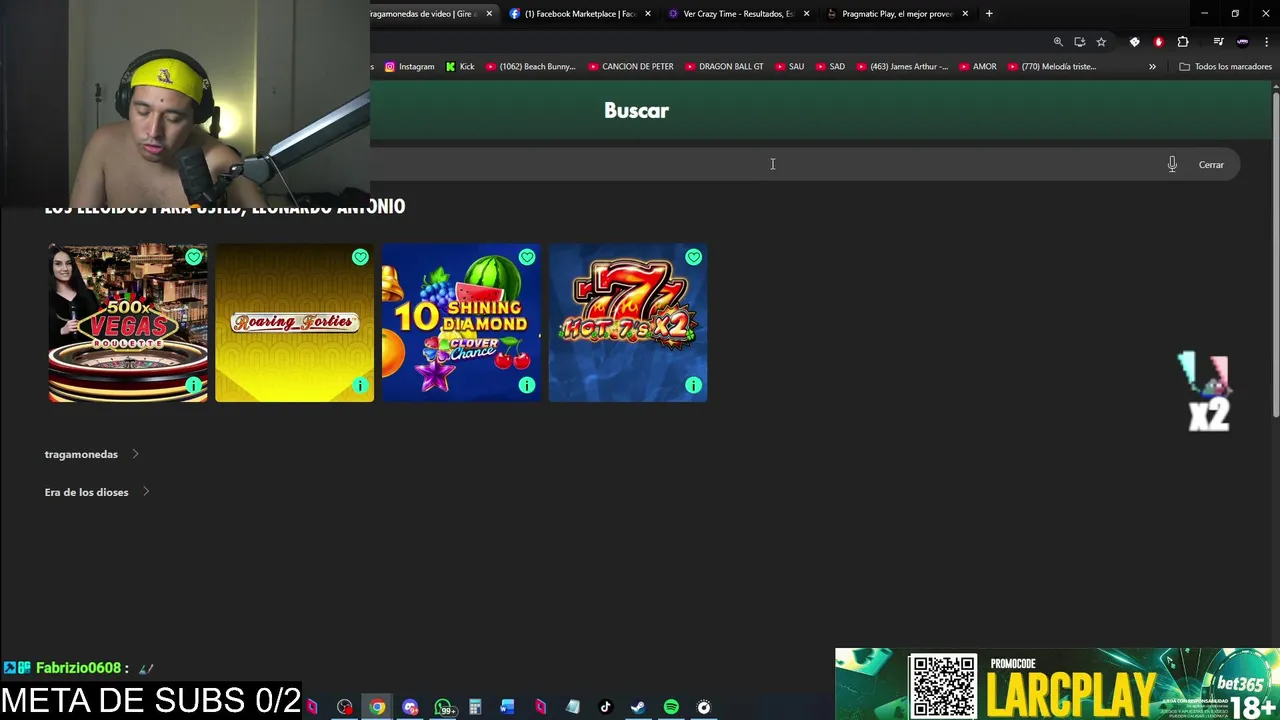The height and width of the screenshot is (720, 1280).
Task: Open the Chrome extensions puzzle icon
Action: (x=1183, y=42)
